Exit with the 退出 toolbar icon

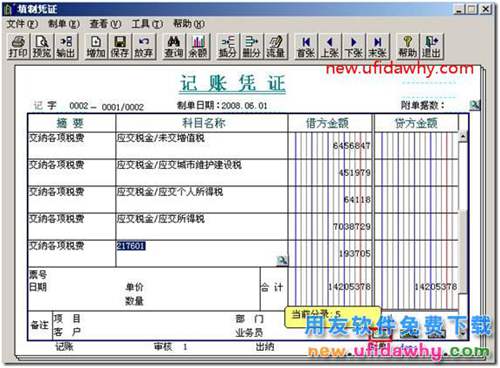pyautogui.click(x=432, y=47)
